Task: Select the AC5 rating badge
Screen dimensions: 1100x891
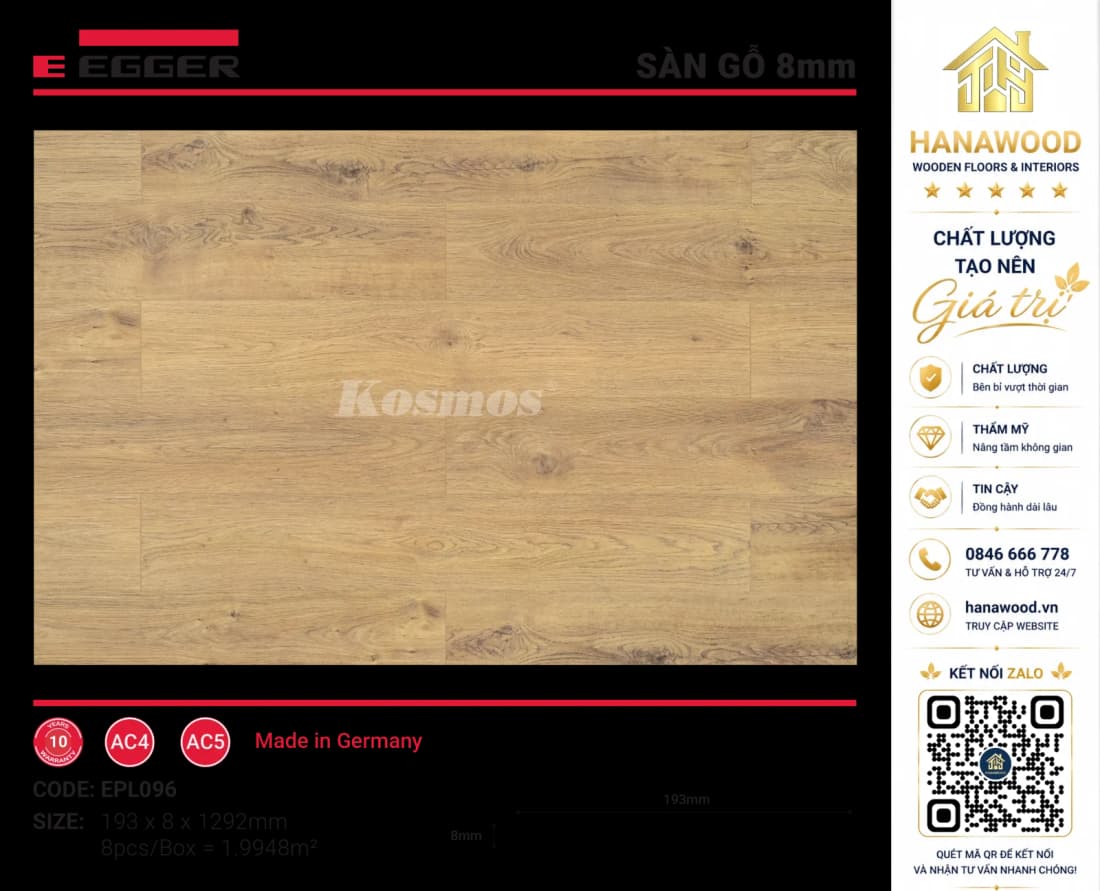Action: click(x=206, y=742)
